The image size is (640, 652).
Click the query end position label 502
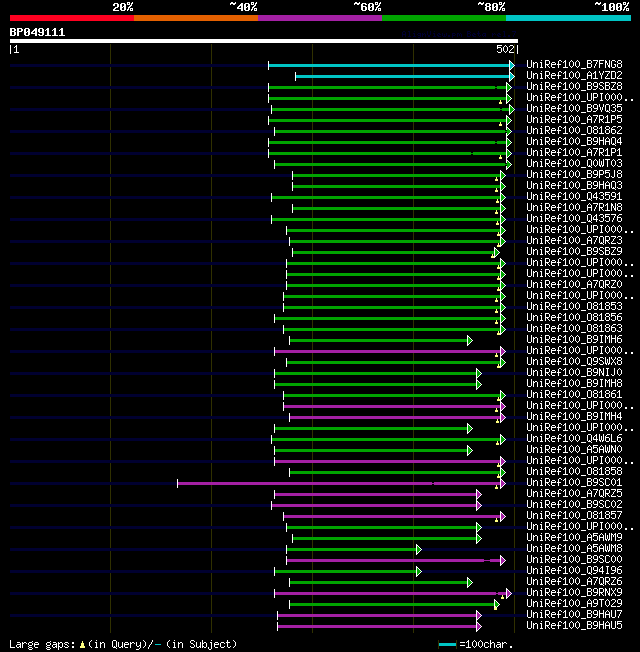click(x=505, y=49)
